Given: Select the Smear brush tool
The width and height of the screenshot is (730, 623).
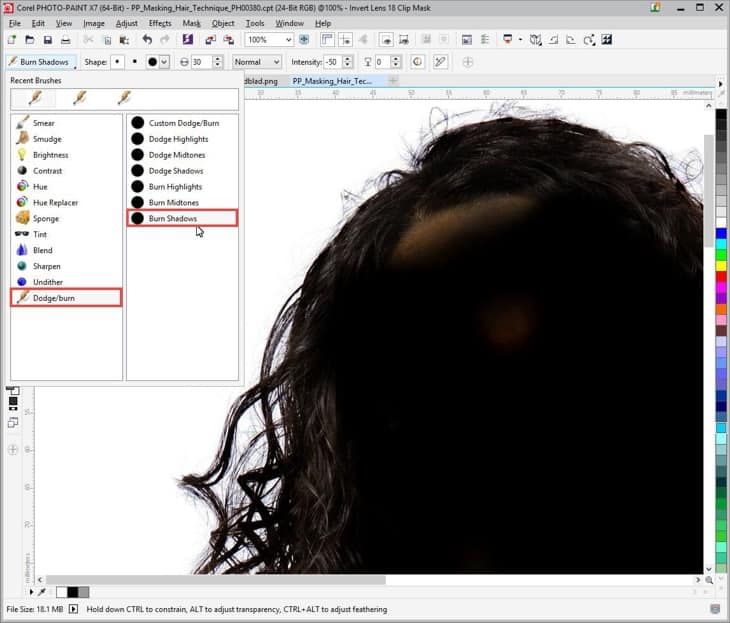Looking at the screenshot, I should [43, 123].
